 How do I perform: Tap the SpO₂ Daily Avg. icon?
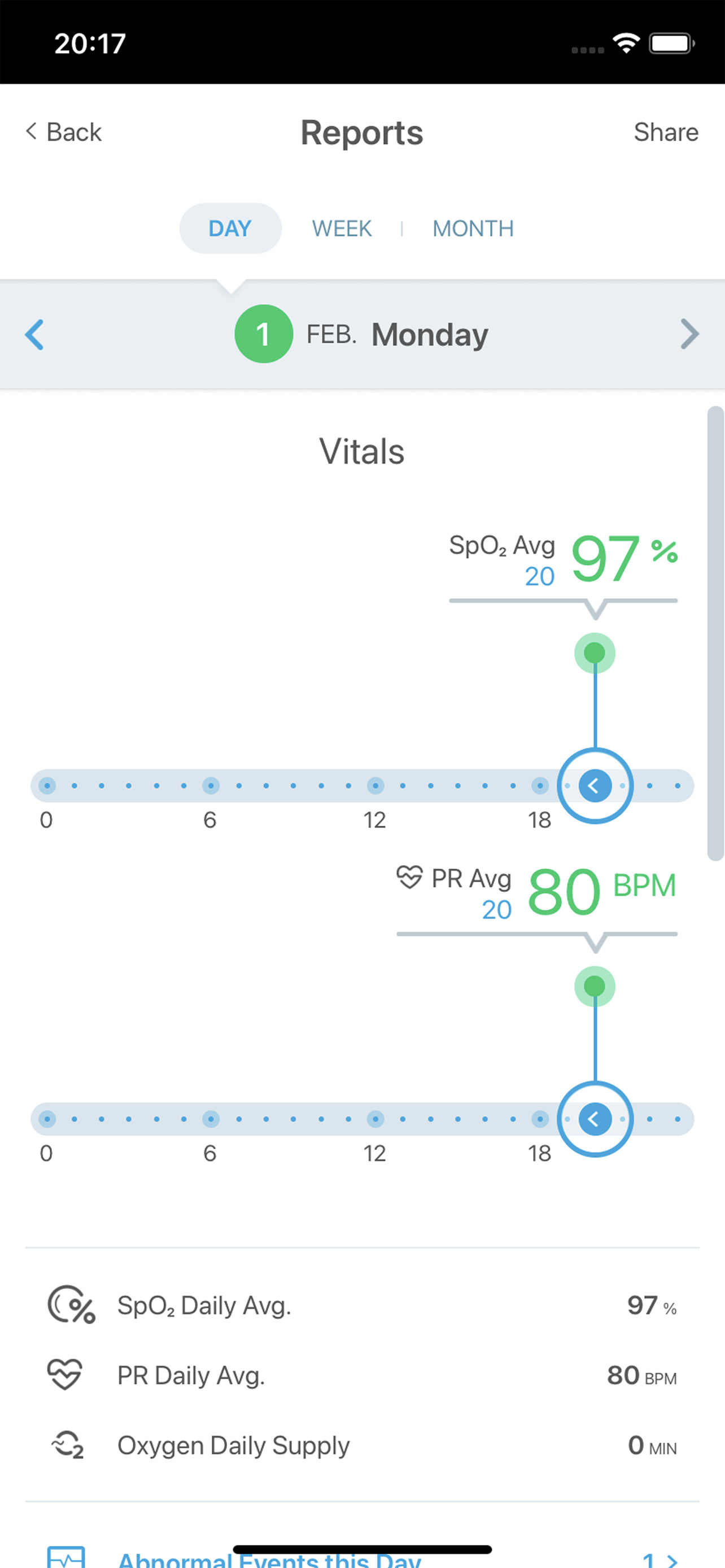[x=71, y=1305]
